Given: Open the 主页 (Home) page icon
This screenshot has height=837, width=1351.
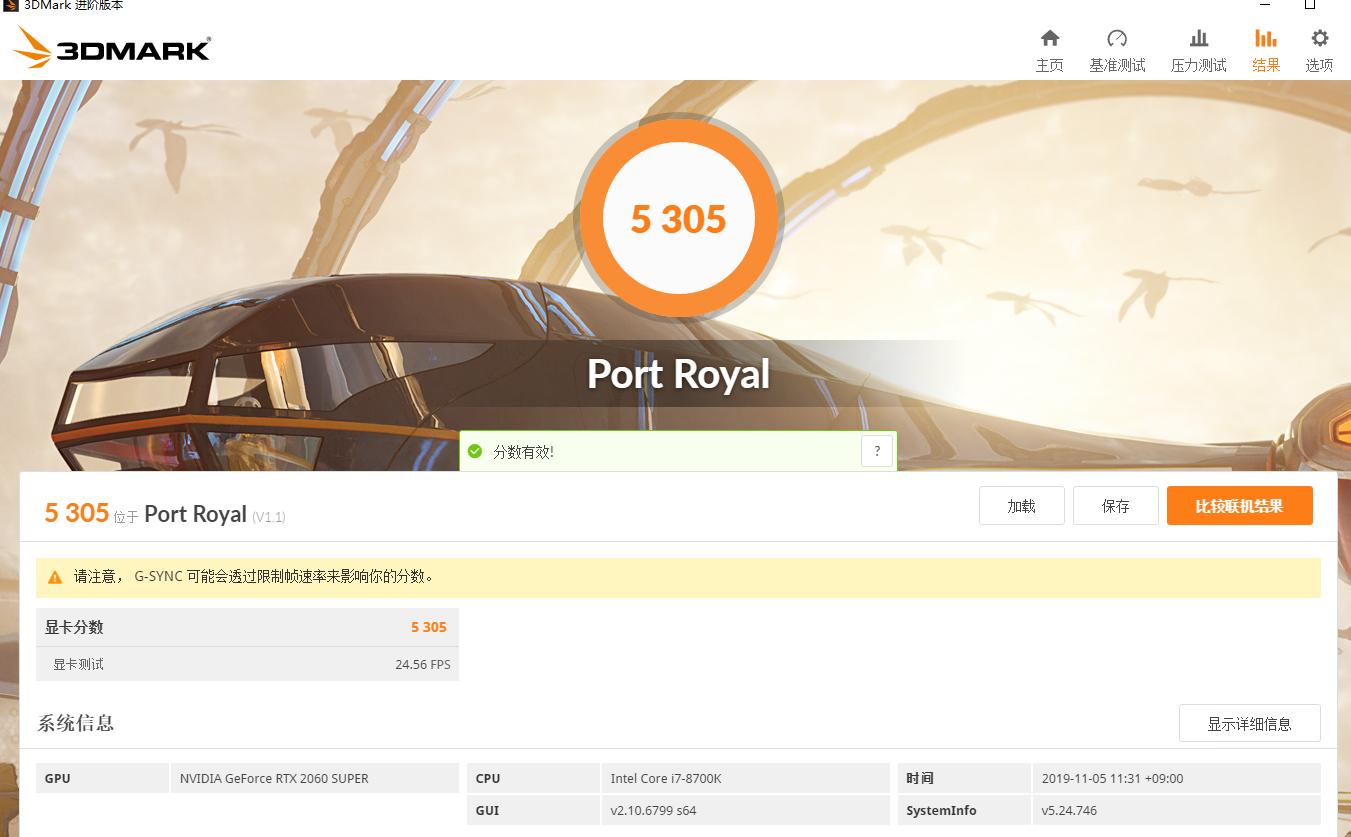Looking at the screenshot, I should [1049, 48].
